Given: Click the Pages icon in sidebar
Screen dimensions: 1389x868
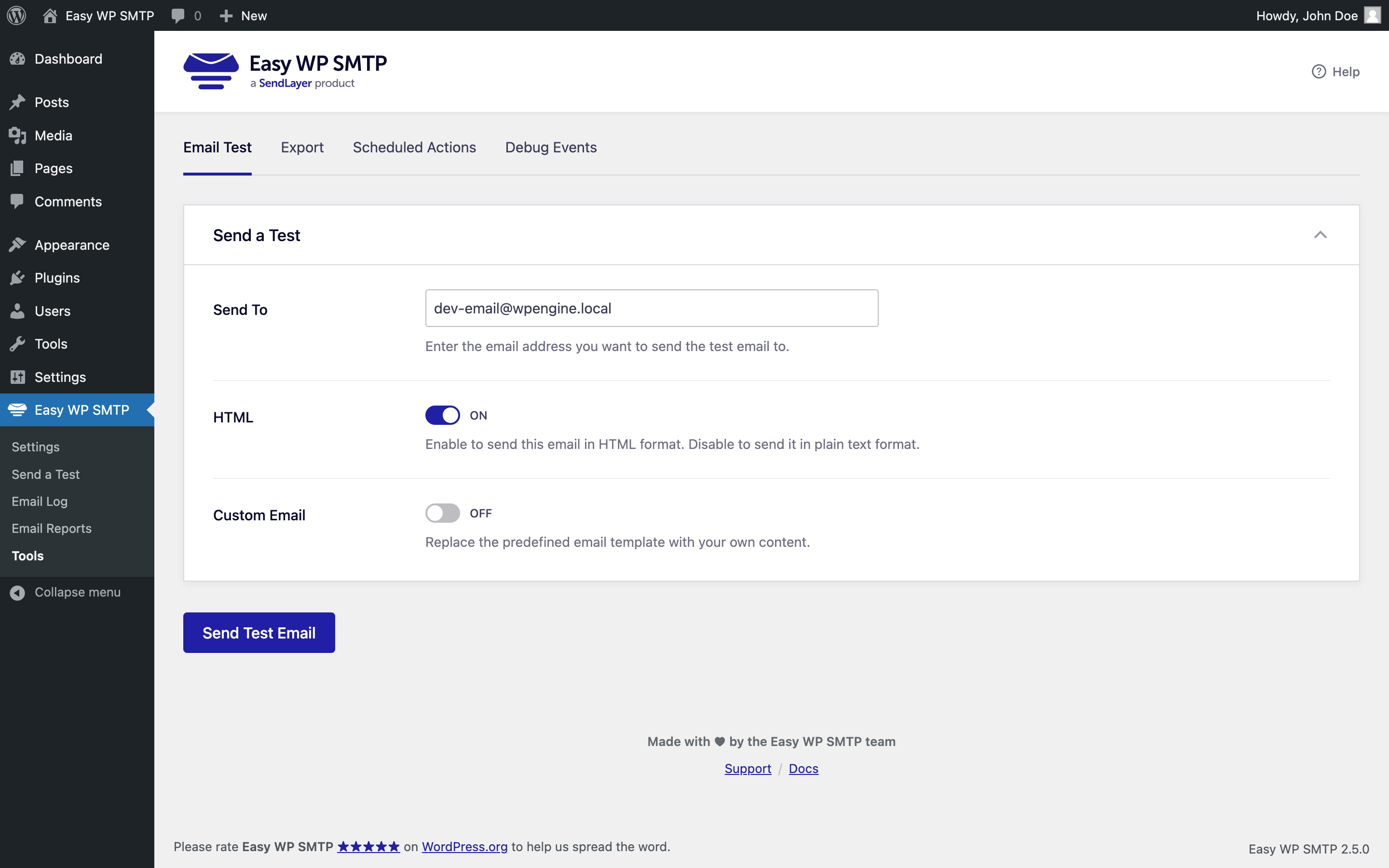Looking at the screenshot, I should coord(18,168).
